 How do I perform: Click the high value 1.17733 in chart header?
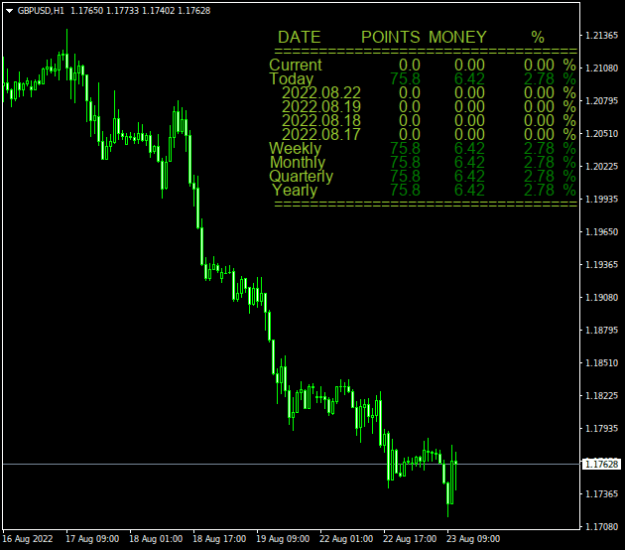(x=122, y=11)
